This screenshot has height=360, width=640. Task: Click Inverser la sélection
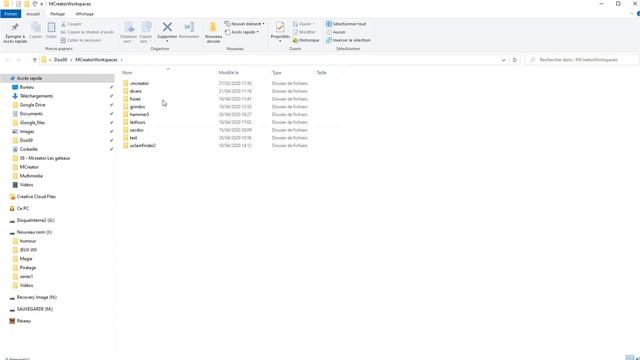[x=348, y=40]
